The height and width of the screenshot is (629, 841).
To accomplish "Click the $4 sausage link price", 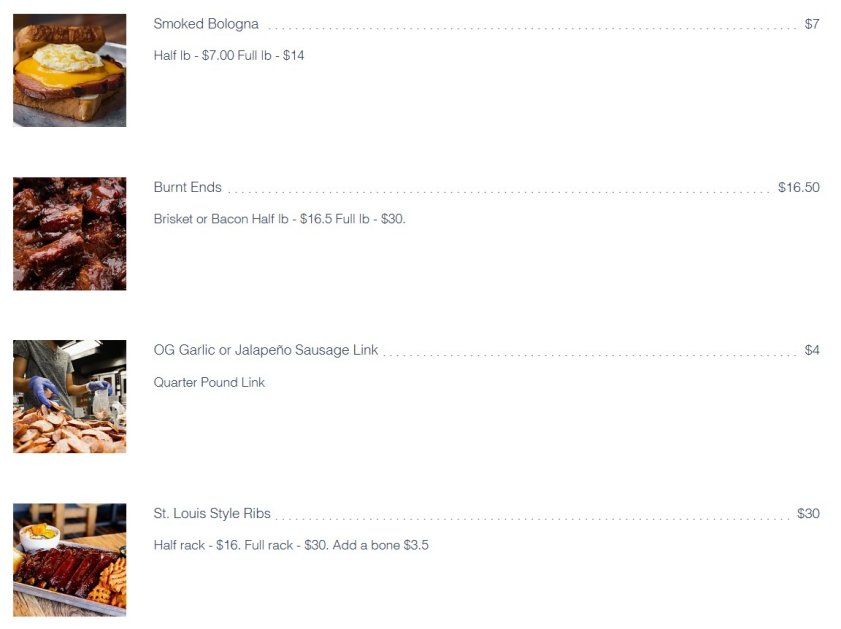I will coord(812,350).
